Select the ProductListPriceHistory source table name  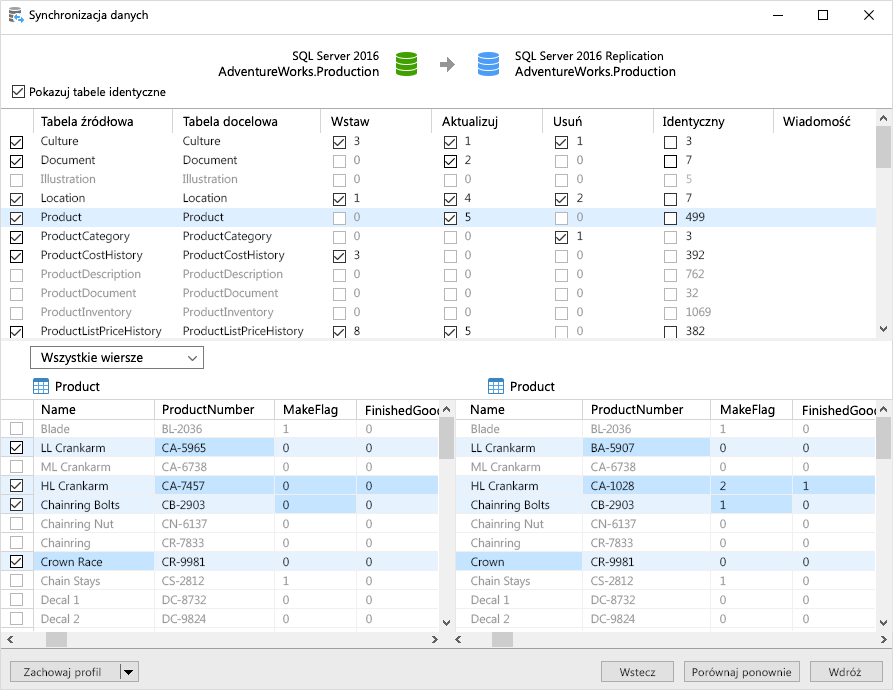(101, 331)
